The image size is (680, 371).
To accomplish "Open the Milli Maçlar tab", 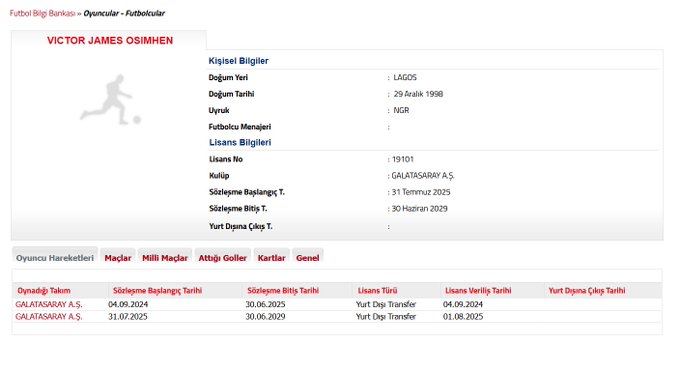I will coord(165,258).
